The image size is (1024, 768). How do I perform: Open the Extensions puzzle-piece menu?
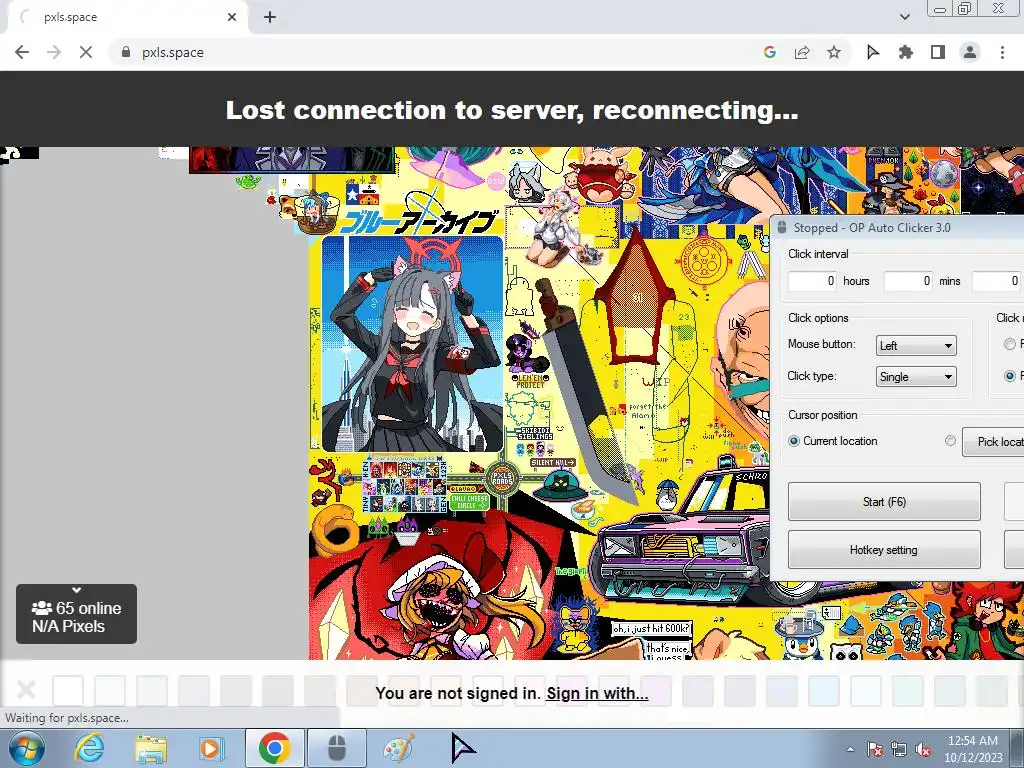pos(905,52)
